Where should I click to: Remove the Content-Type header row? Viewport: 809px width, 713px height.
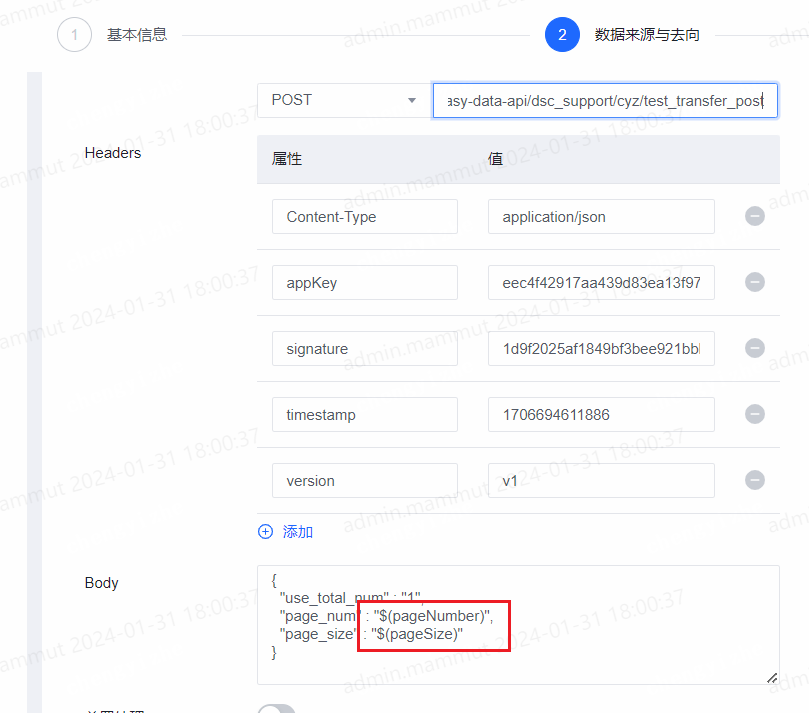pos(754,216)
